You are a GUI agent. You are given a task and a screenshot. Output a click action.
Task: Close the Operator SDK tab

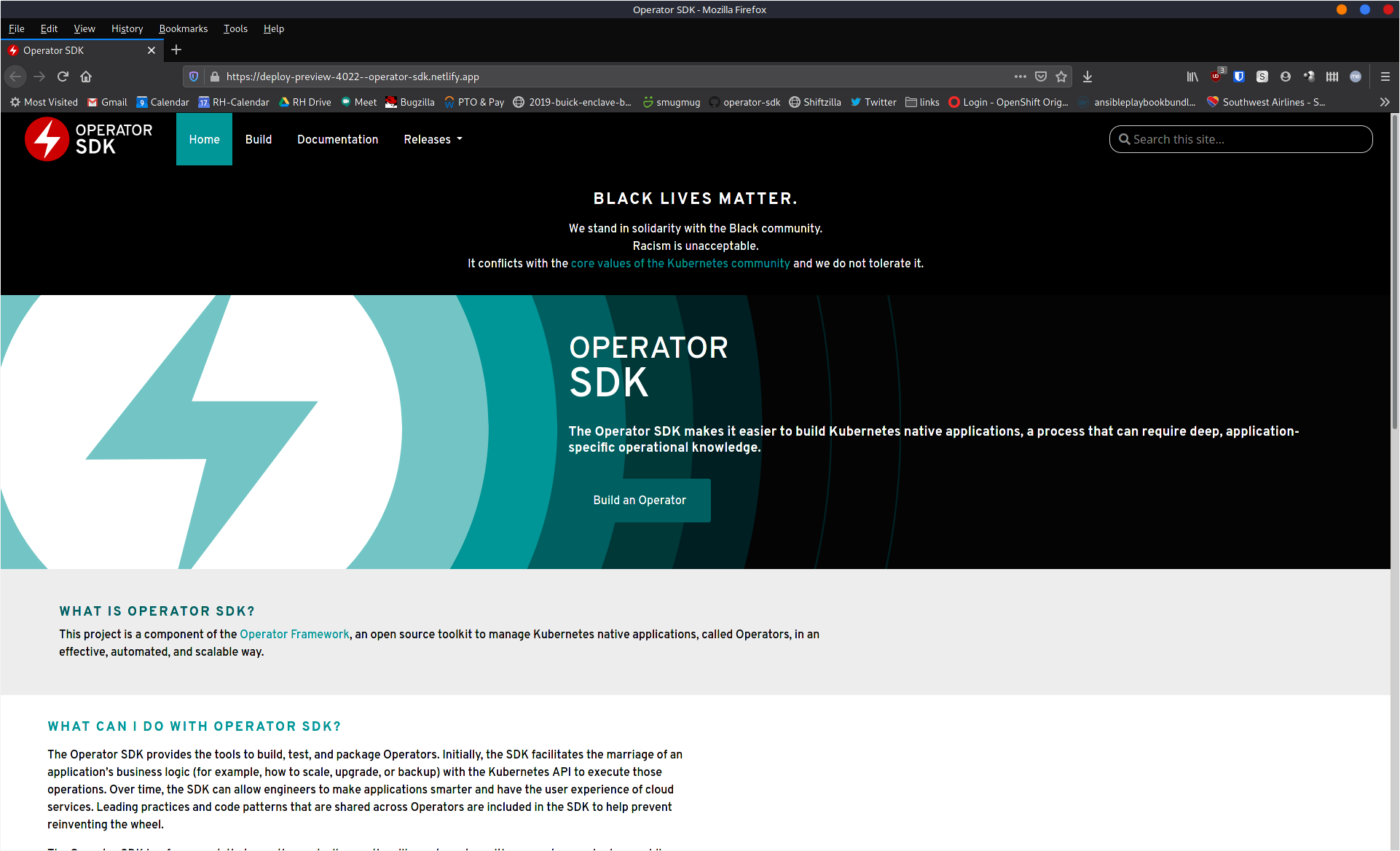click(152, 50)
